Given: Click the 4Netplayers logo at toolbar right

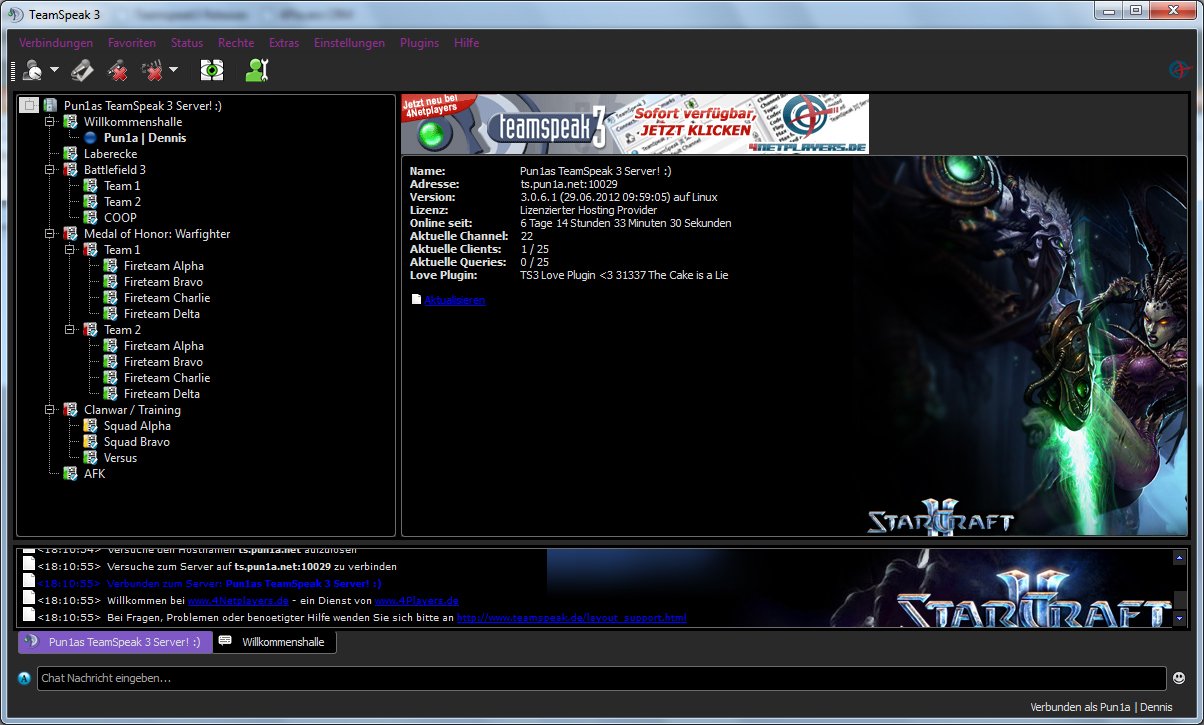Looking at the screenshot, I should click(1180, 70).
